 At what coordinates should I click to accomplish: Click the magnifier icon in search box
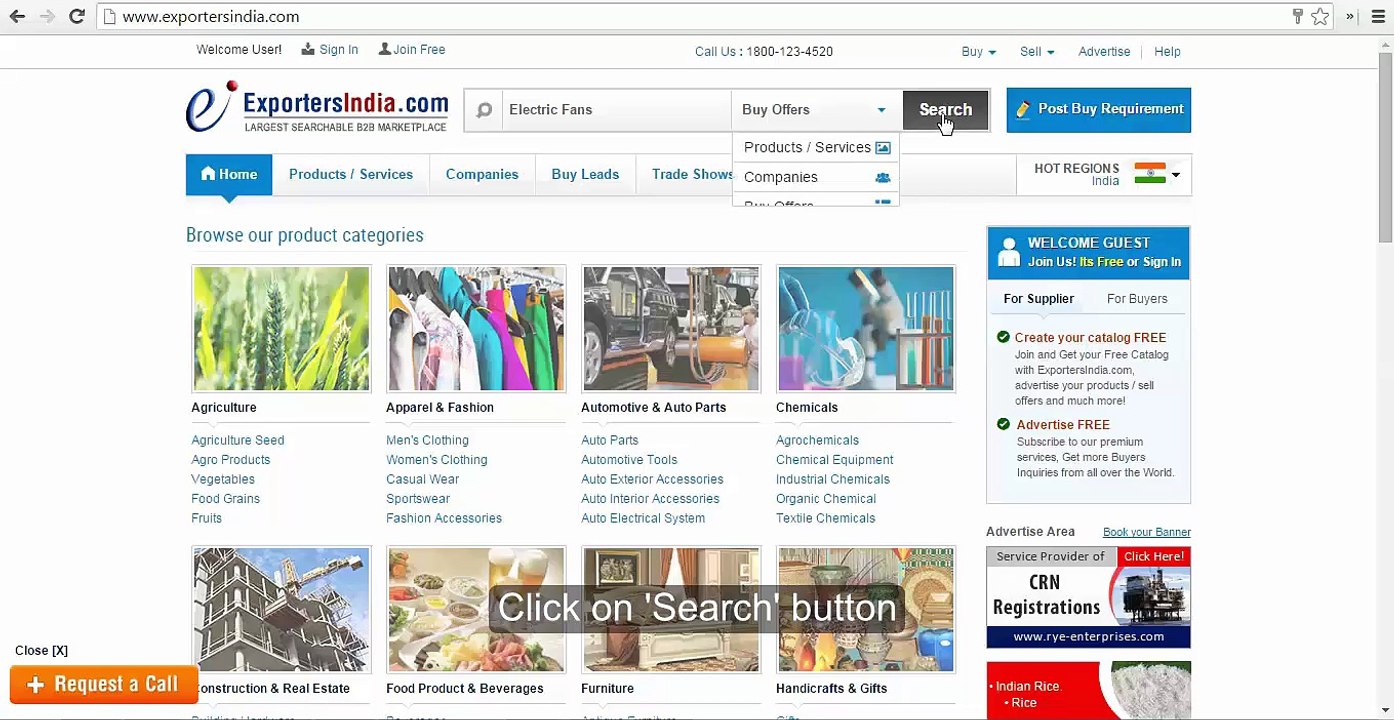click(x=484, y=110)
